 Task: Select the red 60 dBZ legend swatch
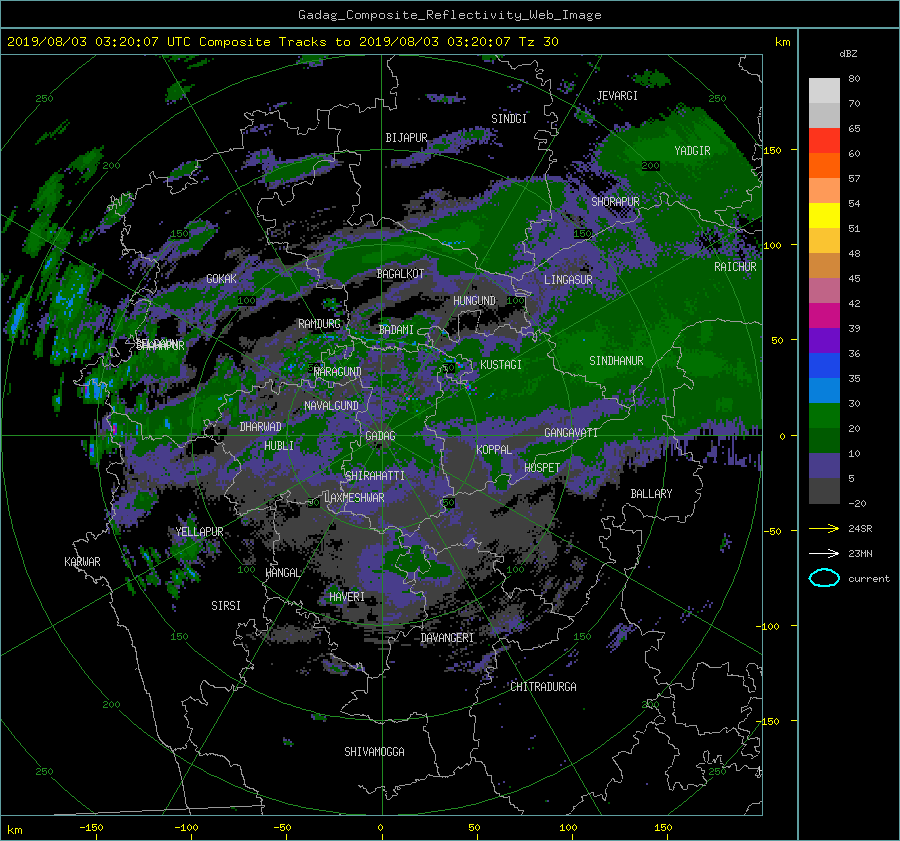[824, 141]
